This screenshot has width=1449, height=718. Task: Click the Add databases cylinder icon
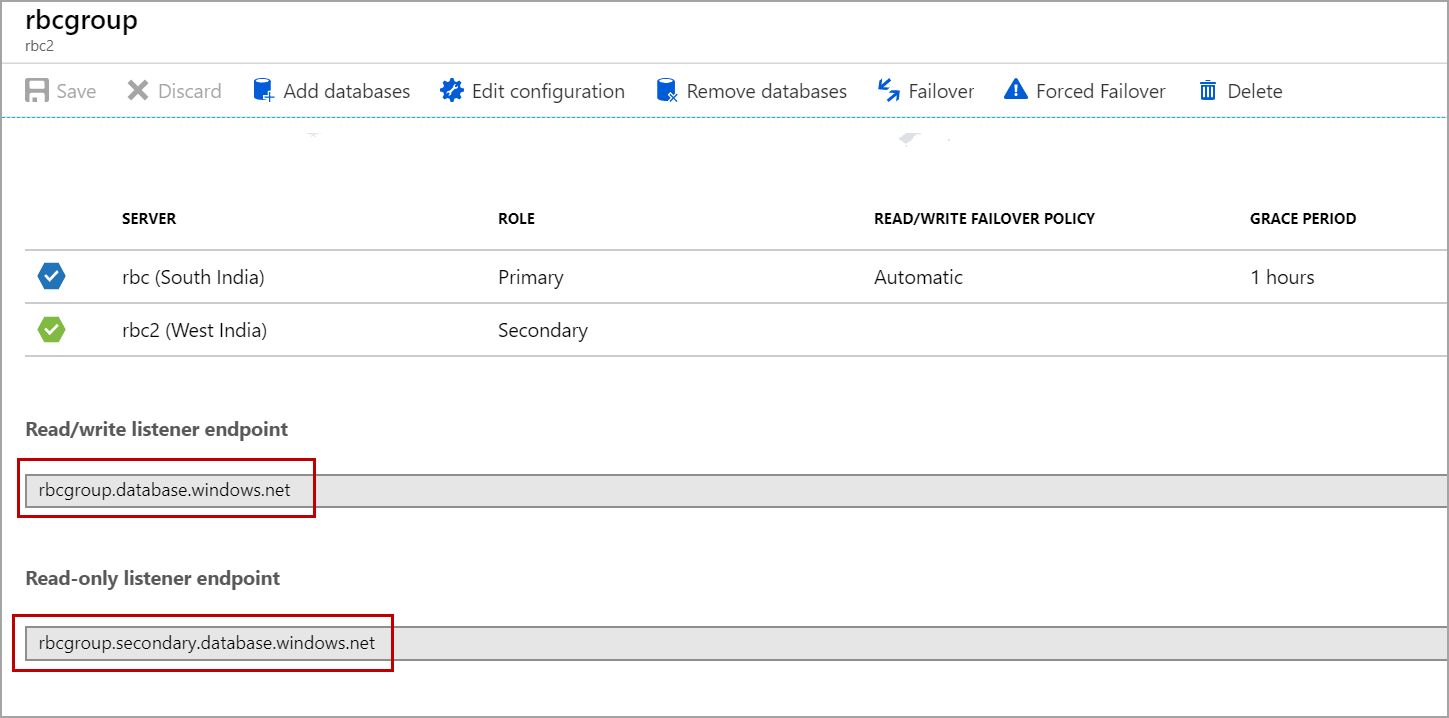[x=264, y=91]
